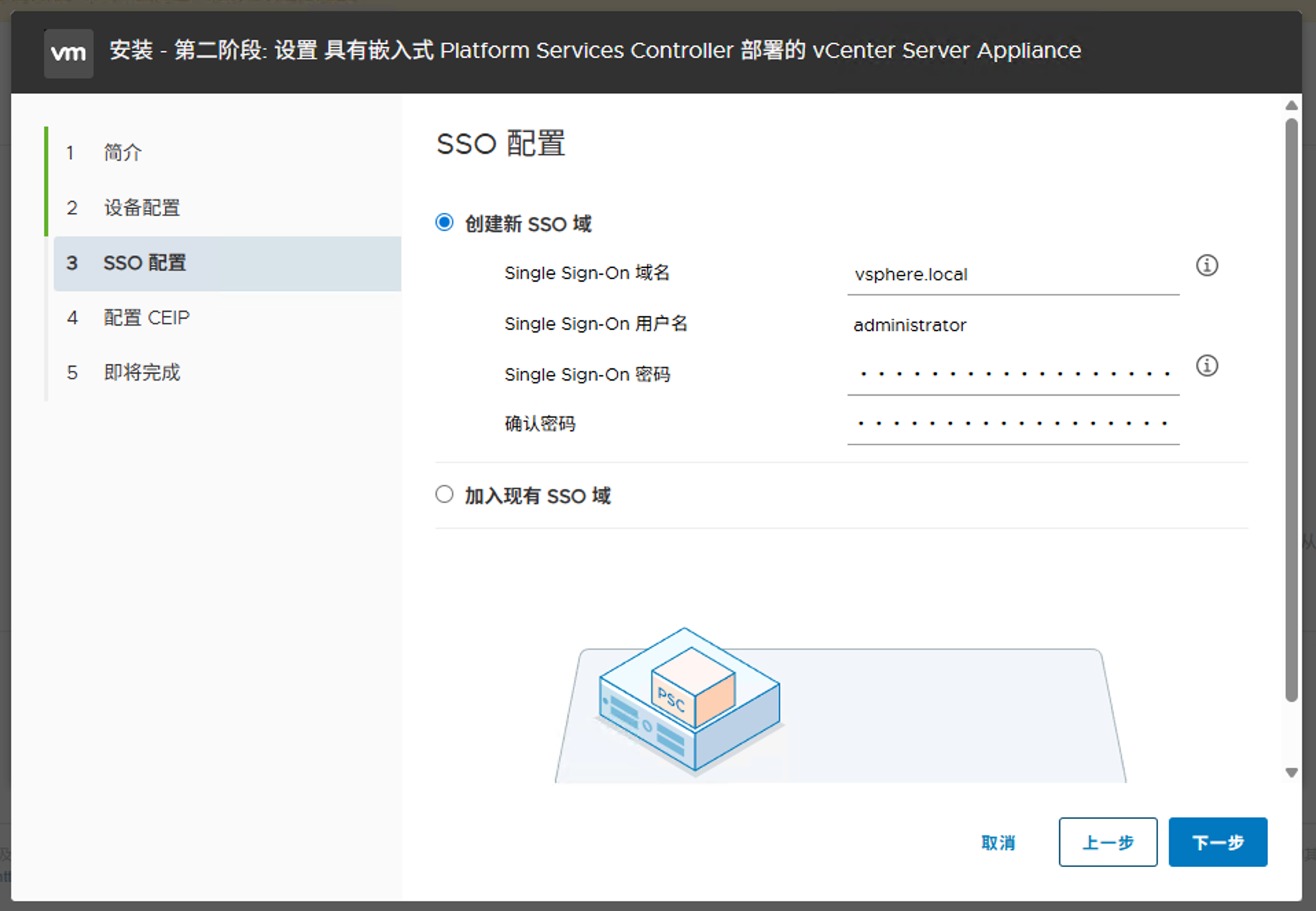Screen dimensions: 1316x911
Task: Click the scrollbar up arrow
Action: point(1291,105)
